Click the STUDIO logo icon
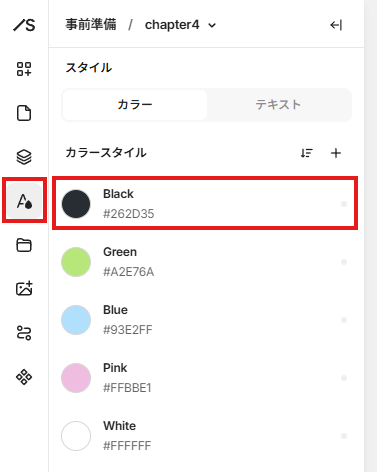The width and height of the screenshot is (377, 472). (x=24, y=25)
